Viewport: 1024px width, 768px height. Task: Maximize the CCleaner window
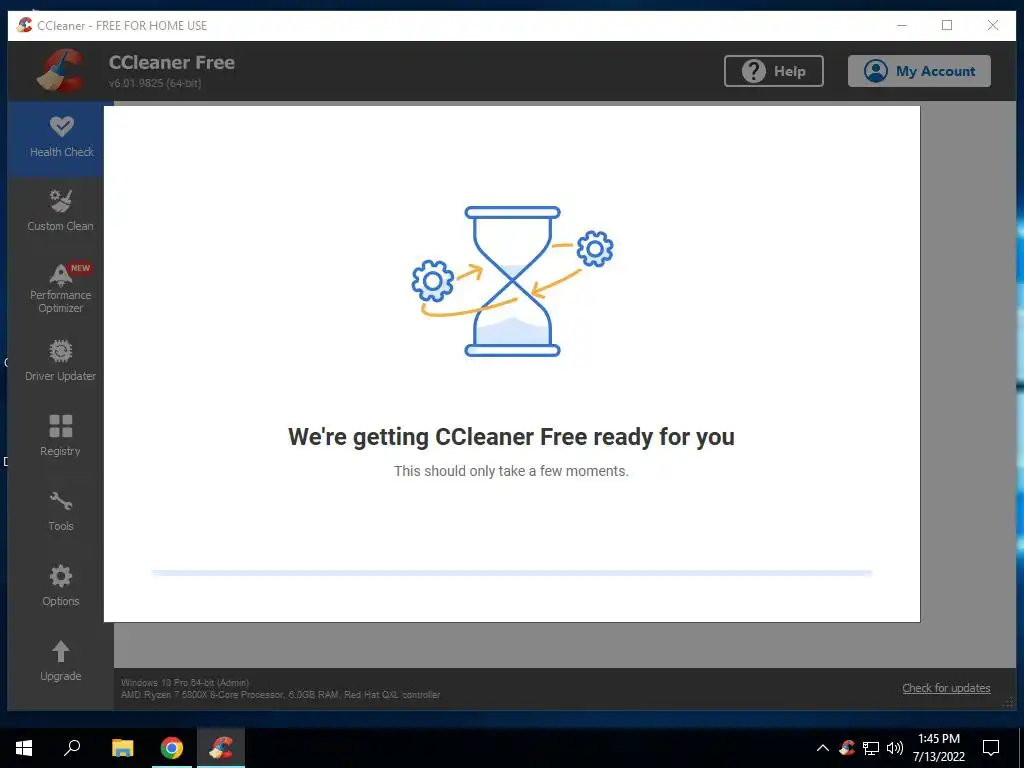tap(947, 25)
